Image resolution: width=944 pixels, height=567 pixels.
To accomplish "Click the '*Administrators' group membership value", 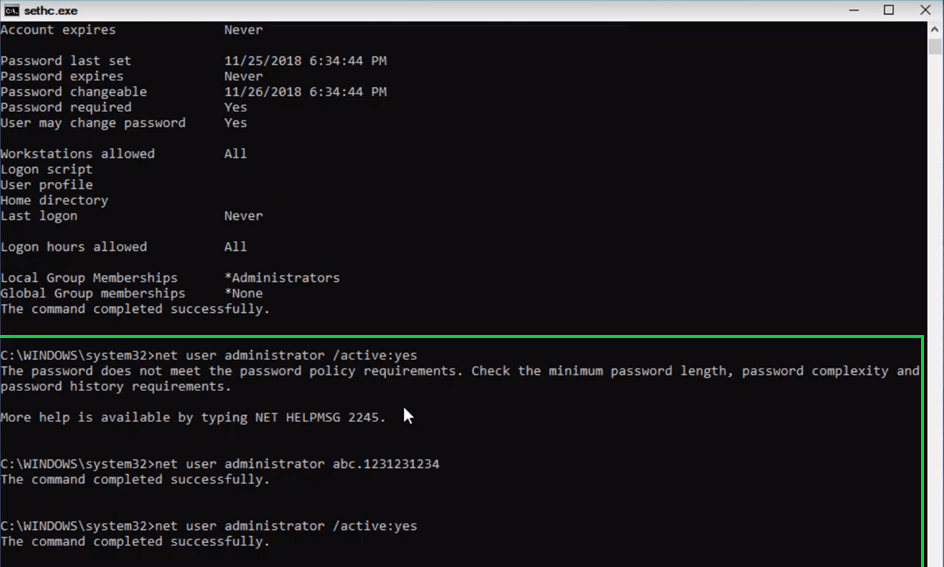I will tap(282, 278).
